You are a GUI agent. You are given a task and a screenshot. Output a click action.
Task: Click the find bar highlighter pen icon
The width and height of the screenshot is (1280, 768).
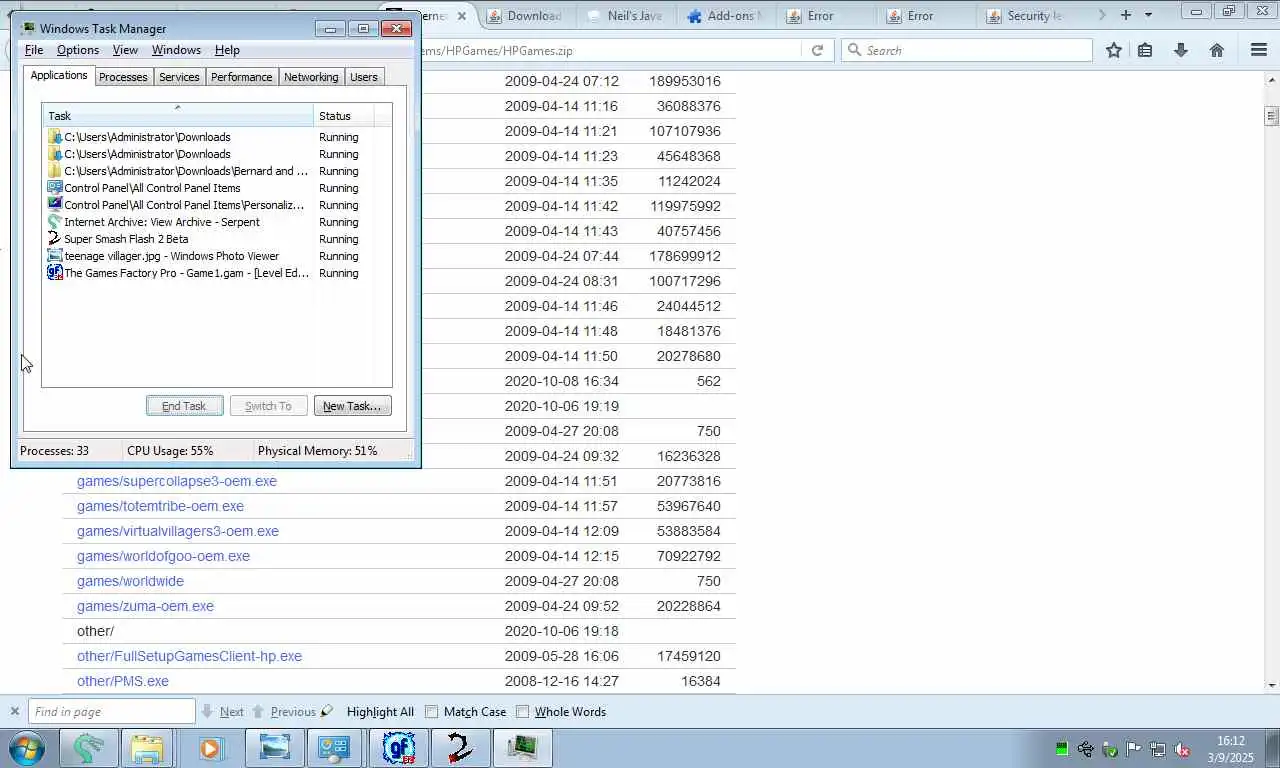[x=327, y=711]
